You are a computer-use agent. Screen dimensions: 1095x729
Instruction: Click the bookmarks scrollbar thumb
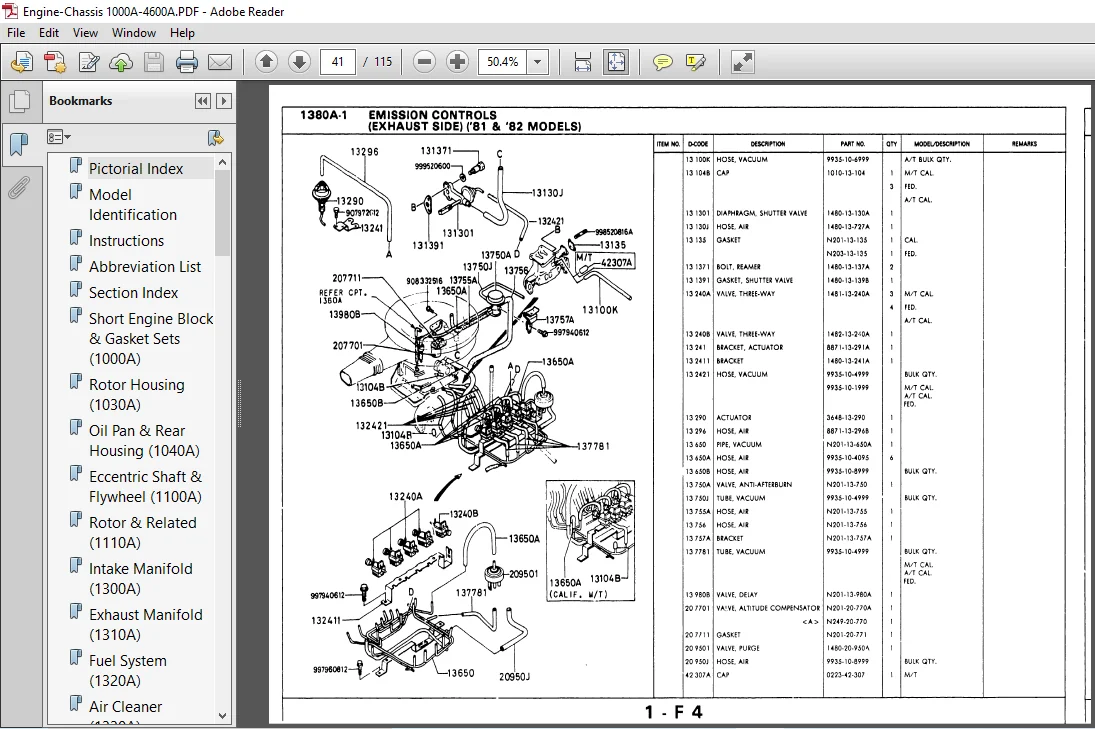(x=223, y=212)
